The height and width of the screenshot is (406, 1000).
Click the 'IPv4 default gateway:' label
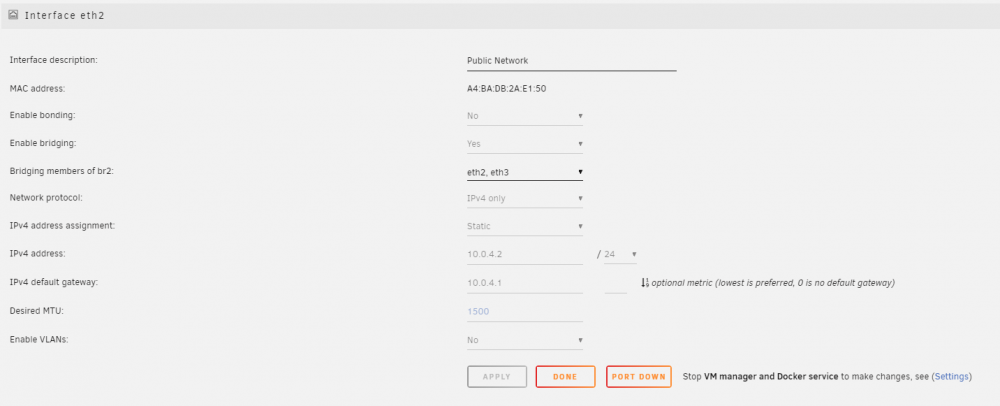pos(54,282)
